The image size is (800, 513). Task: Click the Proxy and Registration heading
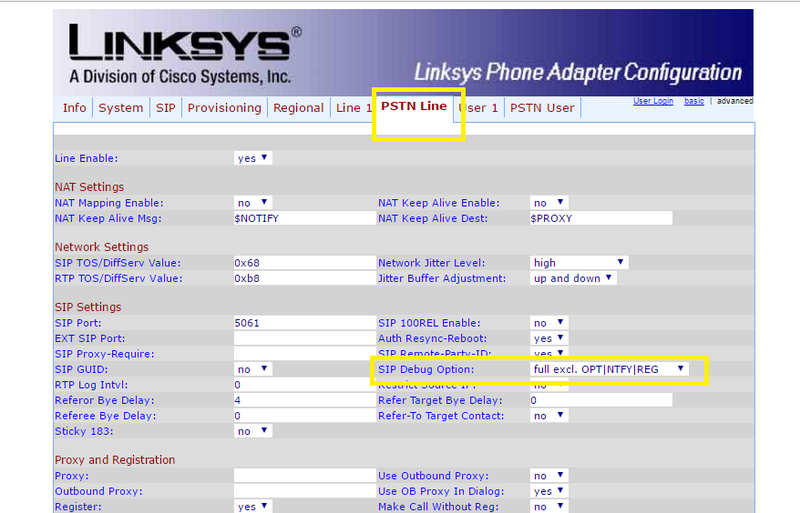(x=115, y=460)
